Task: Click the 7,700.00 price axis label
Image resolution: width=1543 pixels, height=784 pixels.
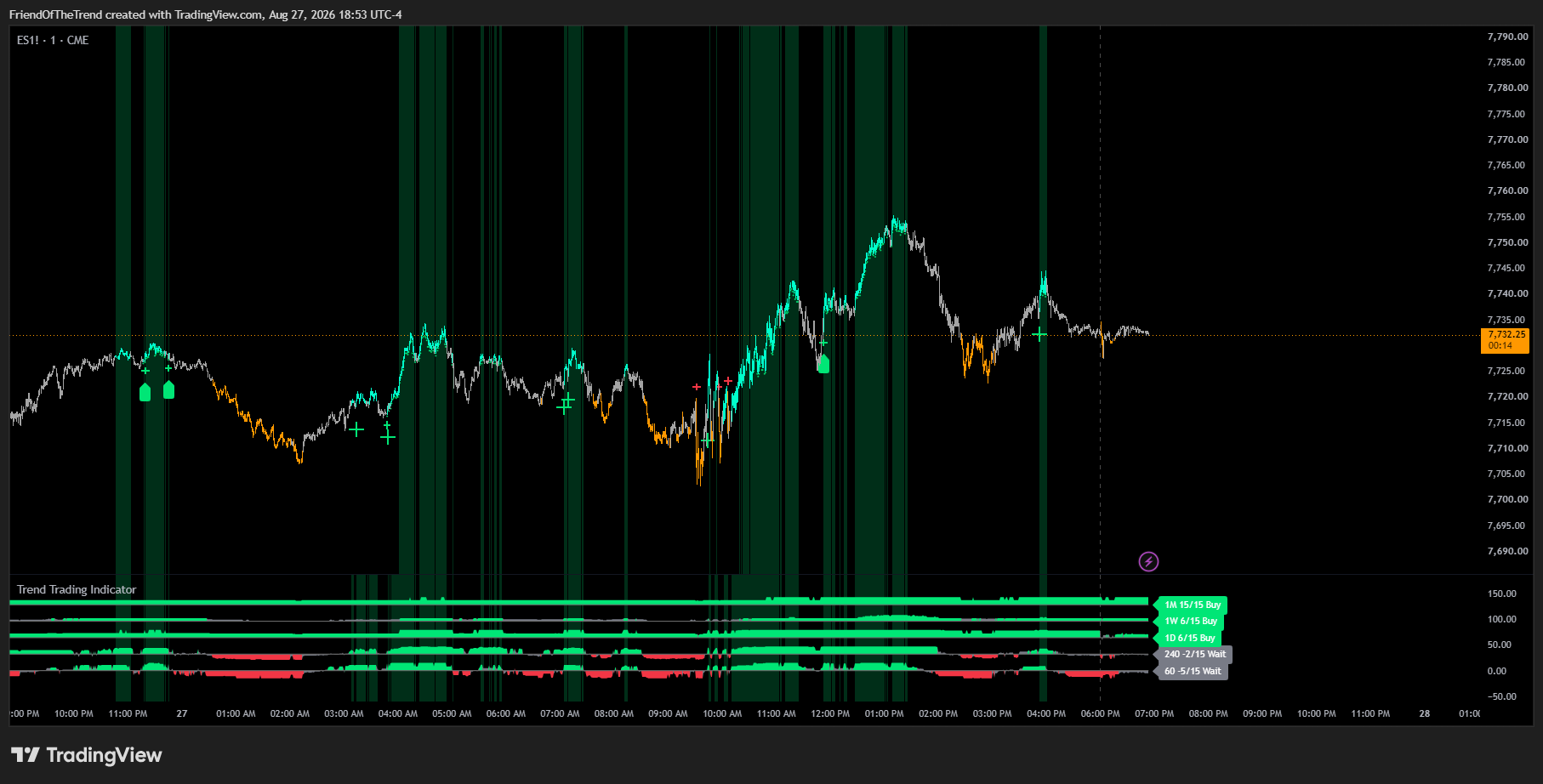Action: (x=1507, y=499)
